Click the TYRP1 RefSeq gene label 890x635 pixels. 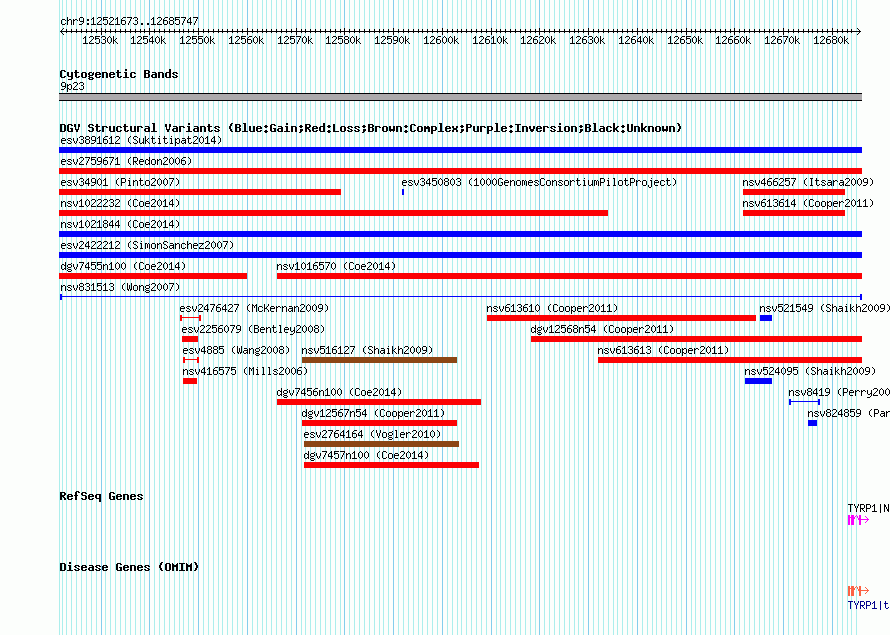tap(868, 508)
